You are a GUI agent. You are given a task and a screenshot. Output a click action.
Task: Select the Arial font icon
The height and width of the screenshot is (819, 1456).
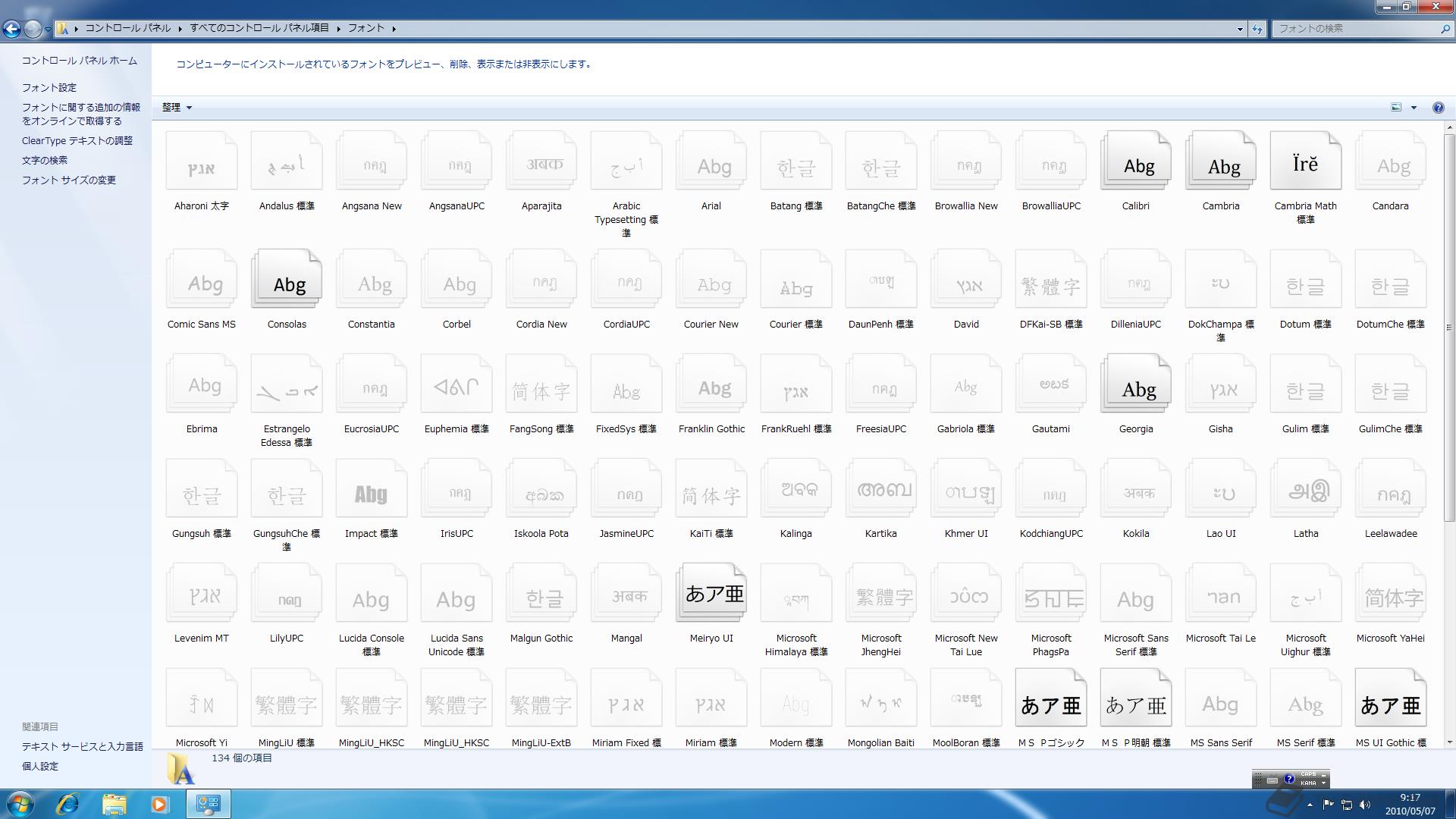coord(711,161)
